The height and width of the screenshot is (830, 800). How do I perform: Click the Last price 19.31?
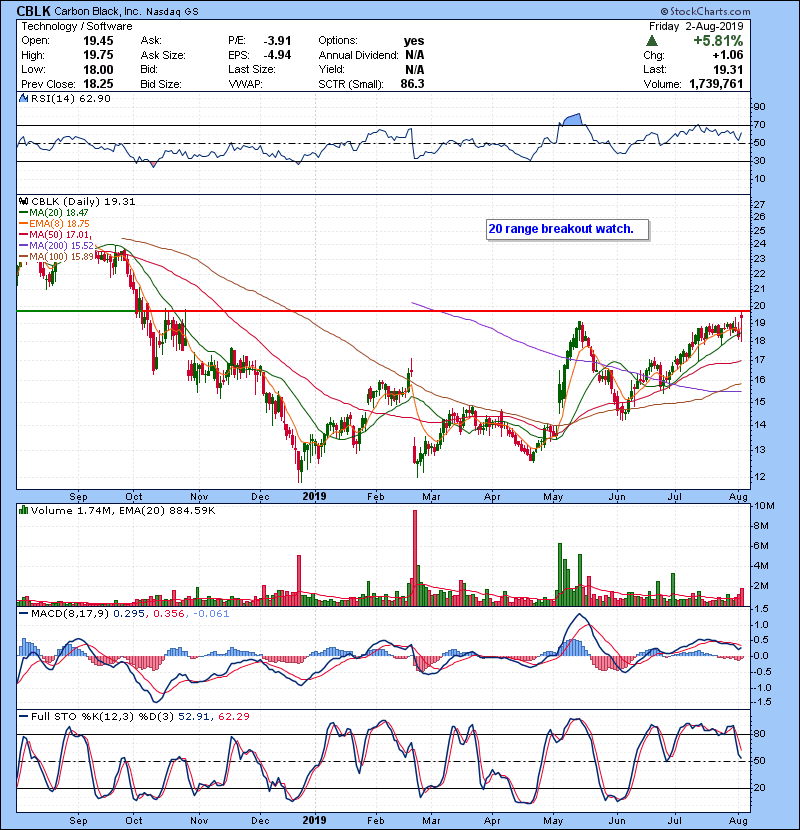point(728,69)
